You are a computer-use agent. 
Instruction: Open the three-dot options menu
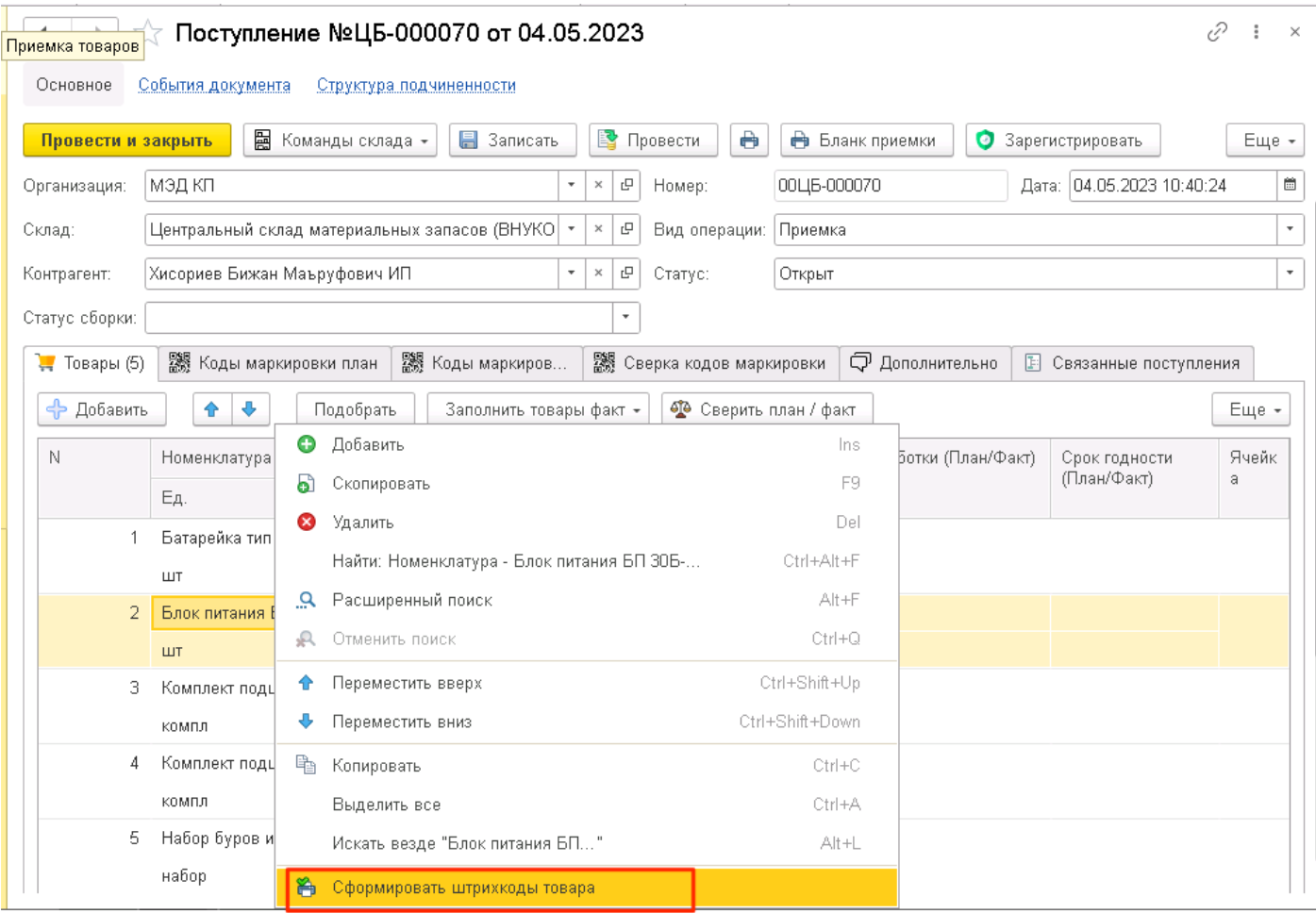[x=1257, y=32]
